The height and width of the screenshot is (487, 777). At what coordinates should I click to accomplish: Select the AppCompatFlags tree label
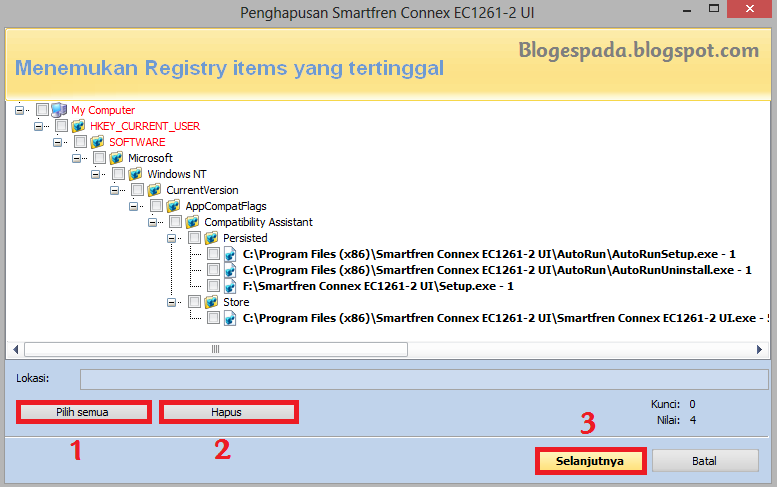[226, 206]
